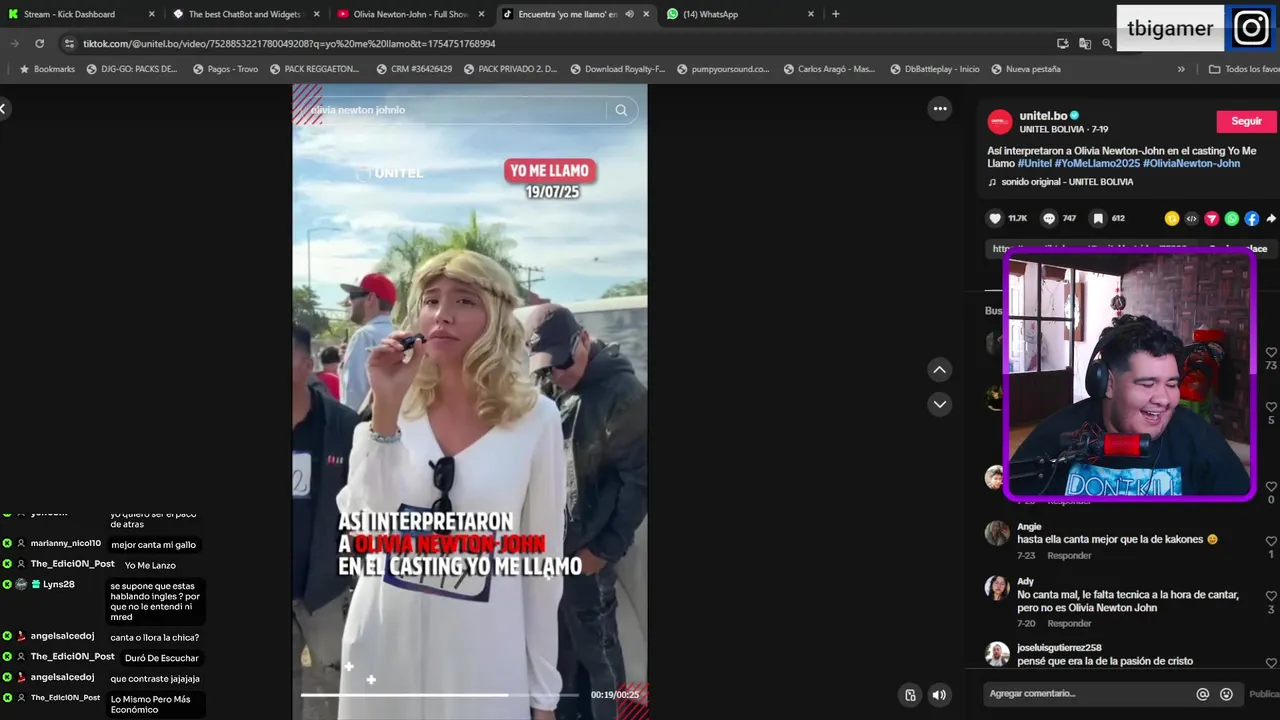Open the PACK REGGAETON bookmark
This screenshot has width=1280, height=720.
click(x=314, y=69)
